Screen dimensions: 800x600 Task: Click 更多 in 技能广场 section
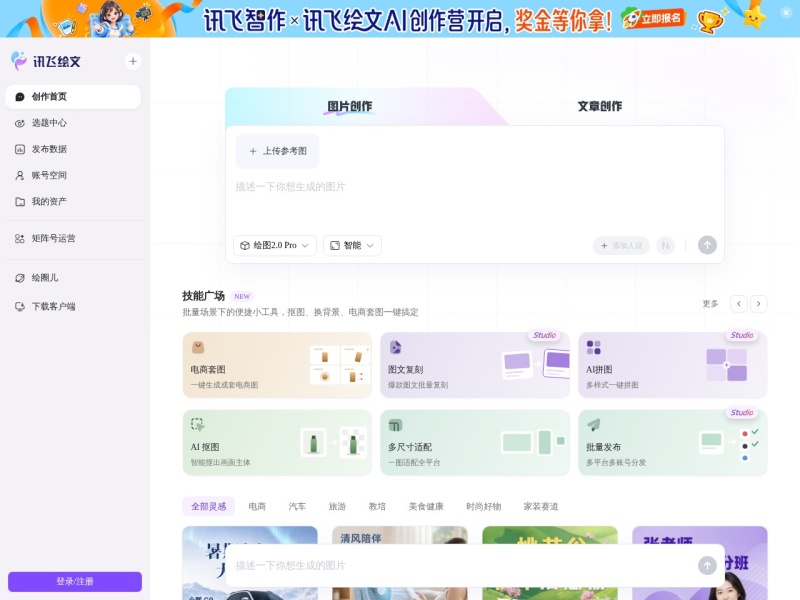pos(710,304)
